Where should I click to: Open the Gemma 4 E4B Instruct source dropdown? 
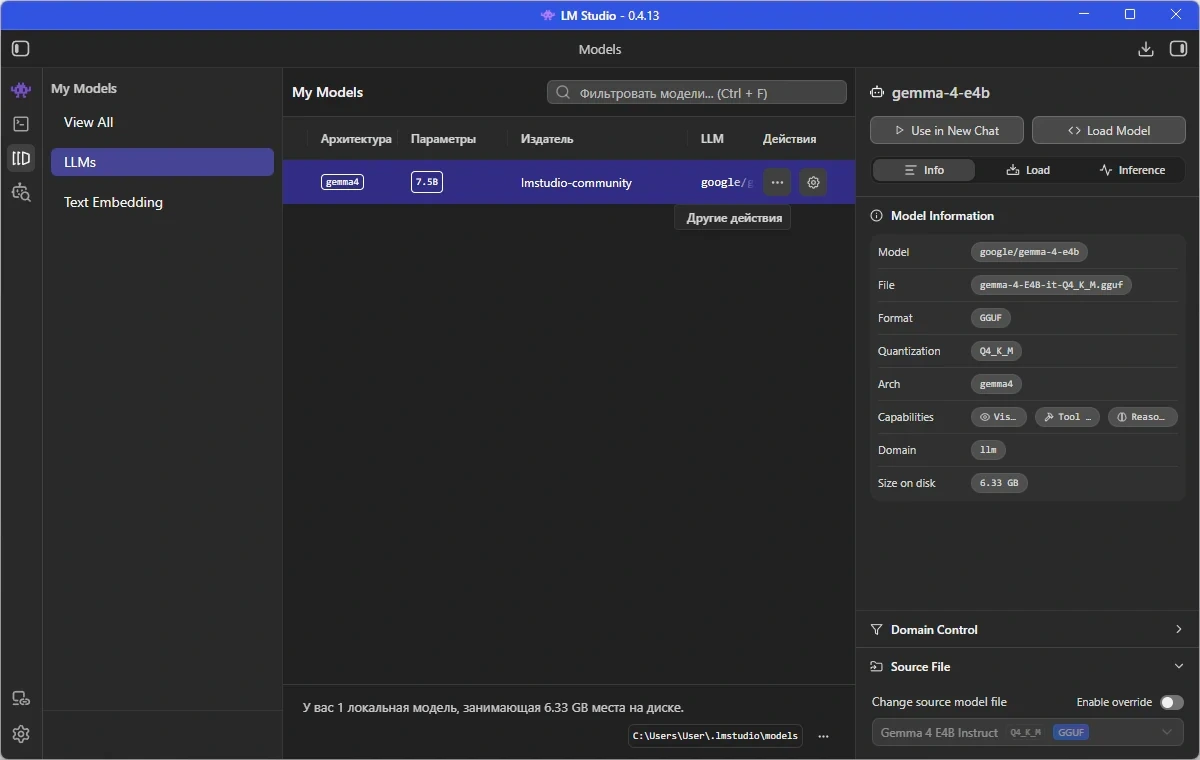coord(1027,732)
